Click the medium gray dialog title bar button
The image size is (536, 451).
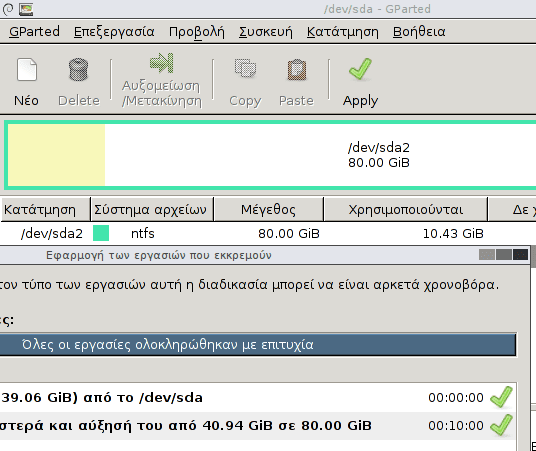(x=504, y=255)
